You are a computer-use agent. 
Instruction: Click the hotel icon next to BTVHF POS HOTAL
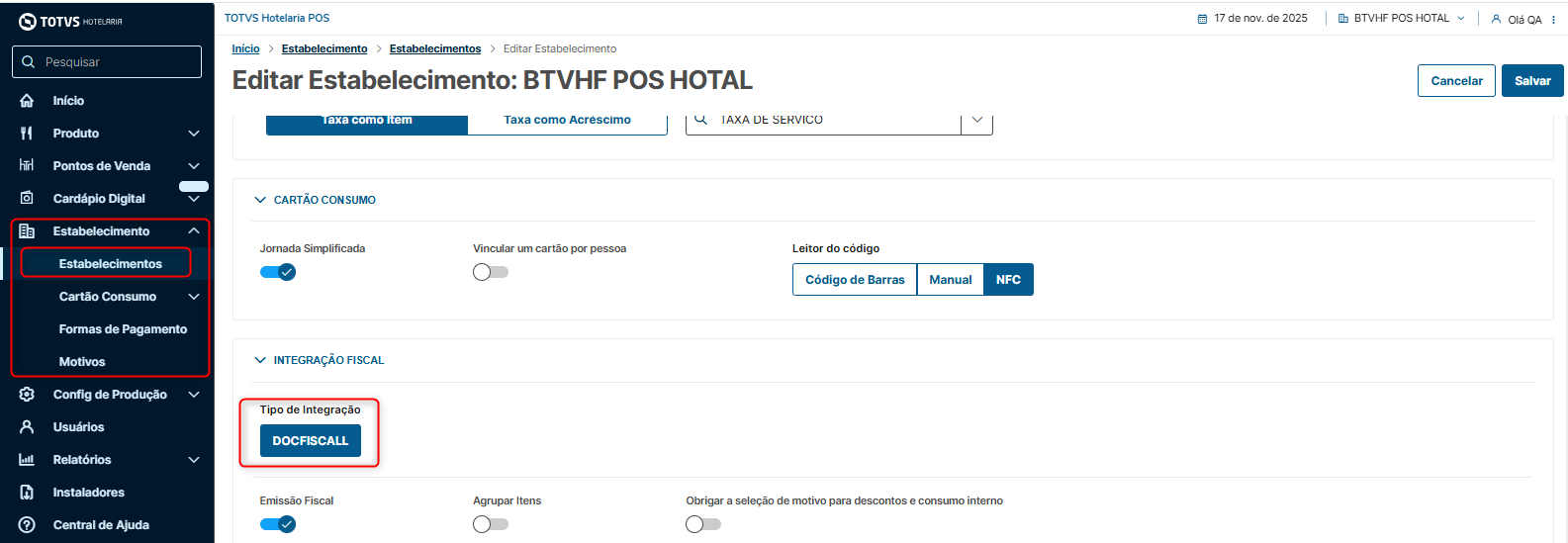(1343, 19)
